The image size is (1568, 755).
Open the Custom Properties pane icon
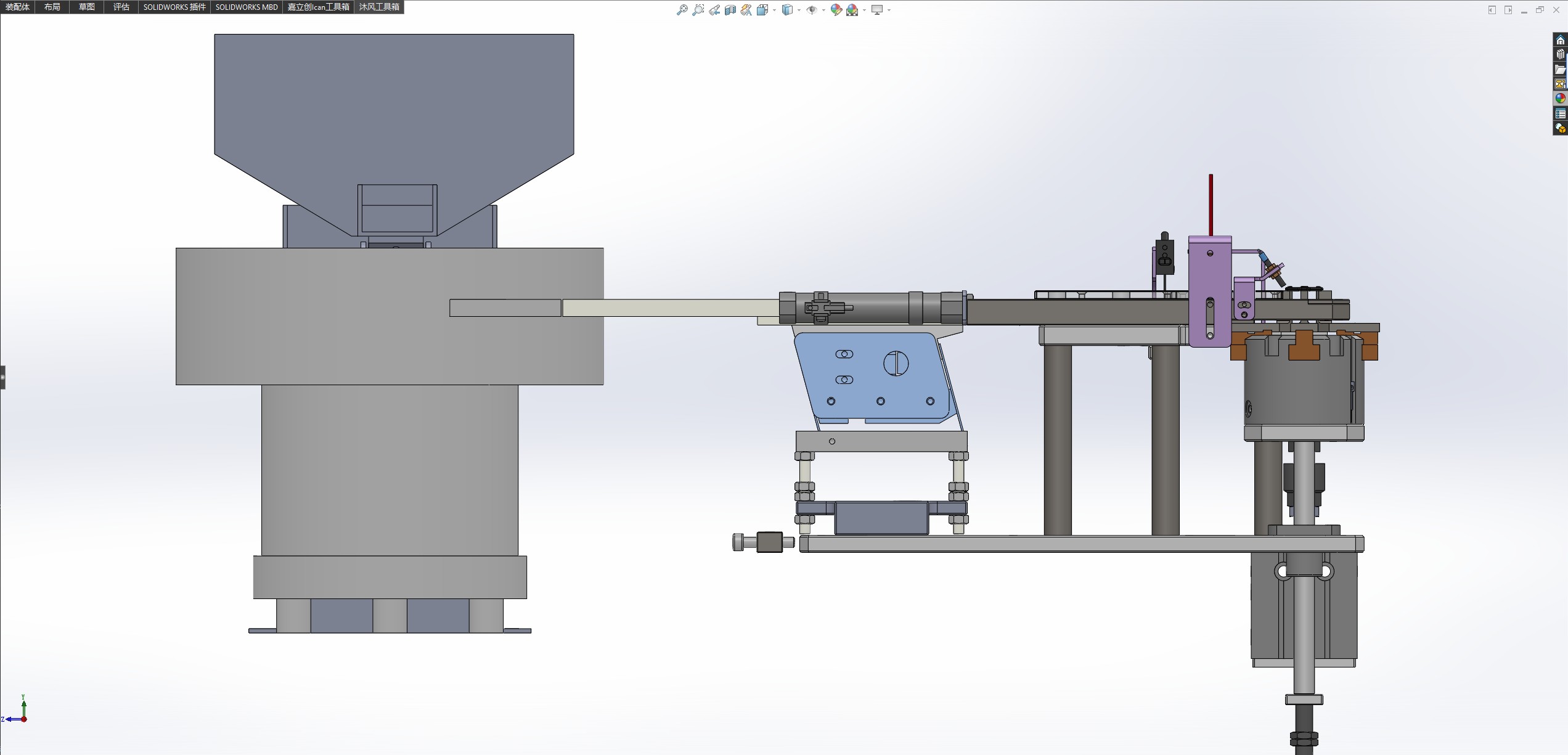pos(1560,113)
